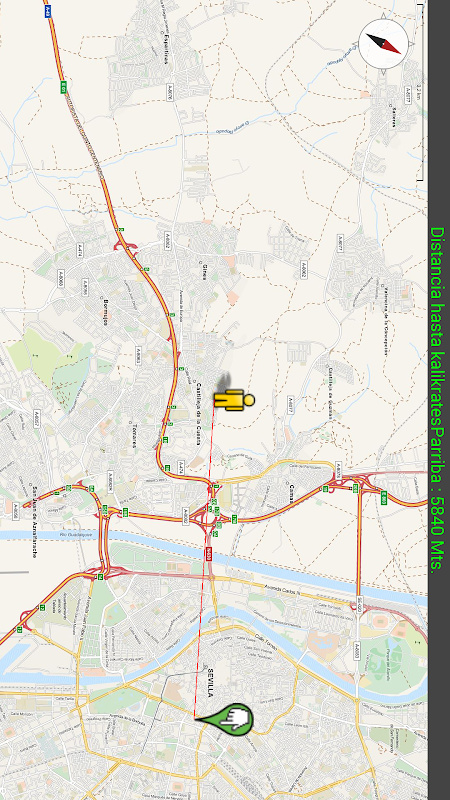
Task: Tap the Camas town label
Action: point(293,493)
